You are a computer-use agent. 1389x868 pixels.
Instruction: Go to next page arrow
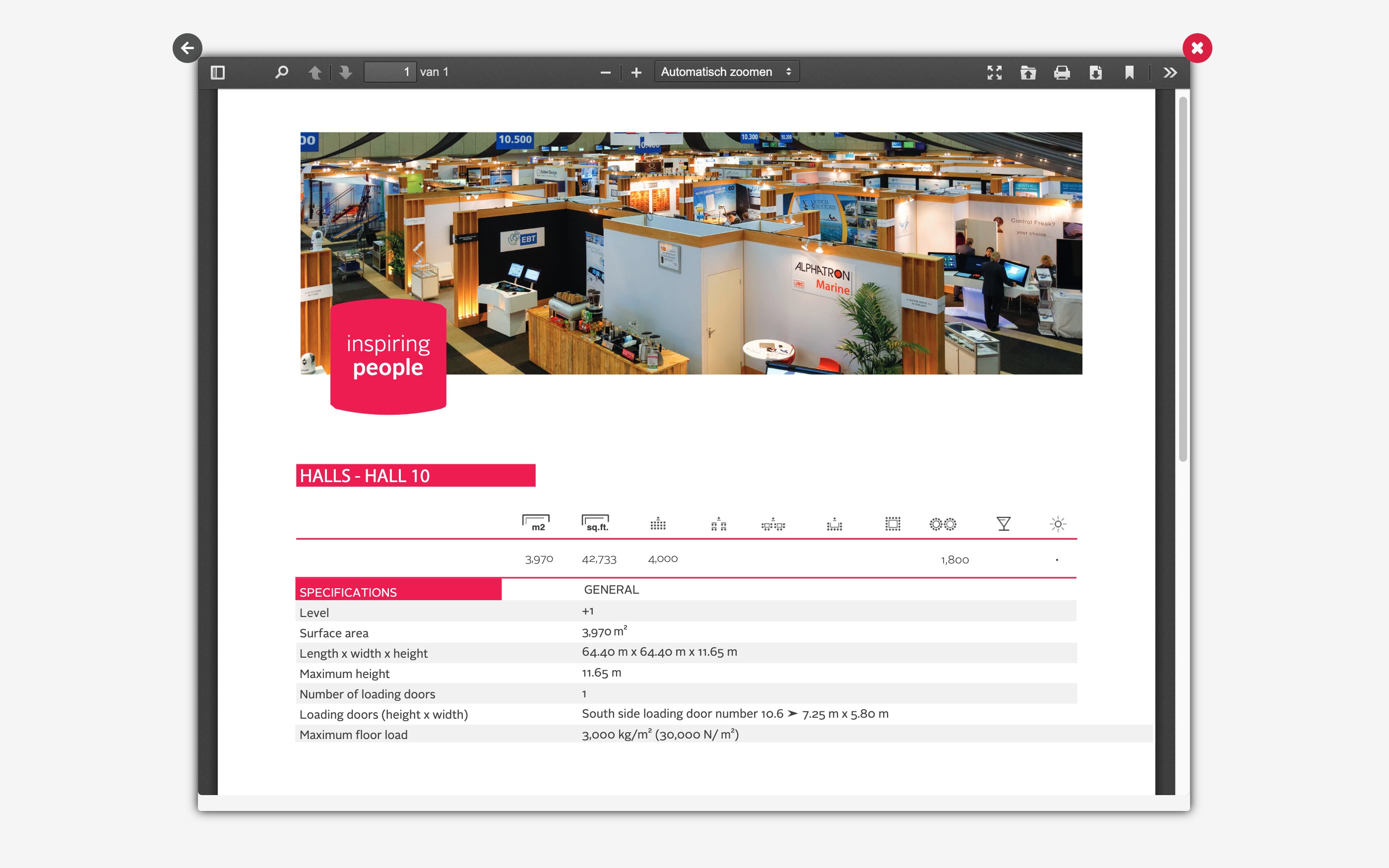tap(345, 72)
